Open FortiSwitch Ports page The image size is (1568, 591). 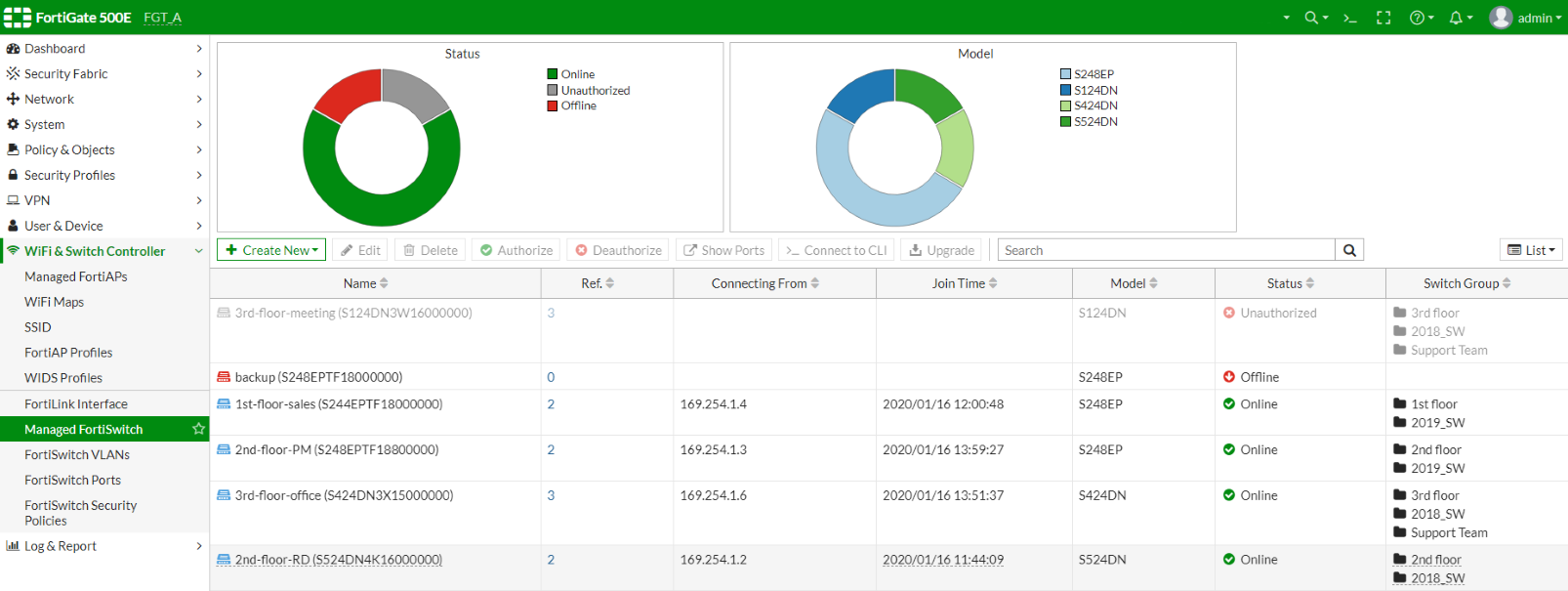click(x=73, y=480)
